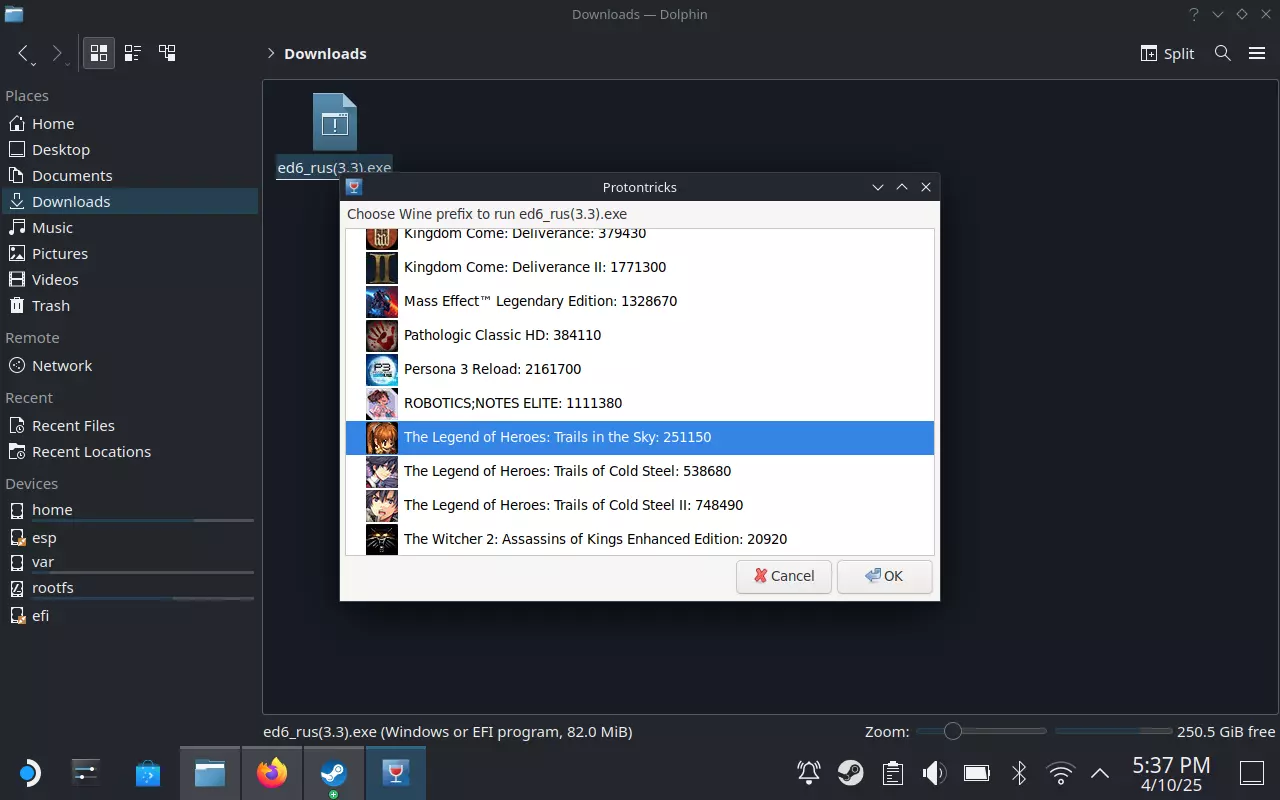The image size is (1280, 800).
Task: Open the Dolphin hamburger menu
Action: pos(1257,53)
